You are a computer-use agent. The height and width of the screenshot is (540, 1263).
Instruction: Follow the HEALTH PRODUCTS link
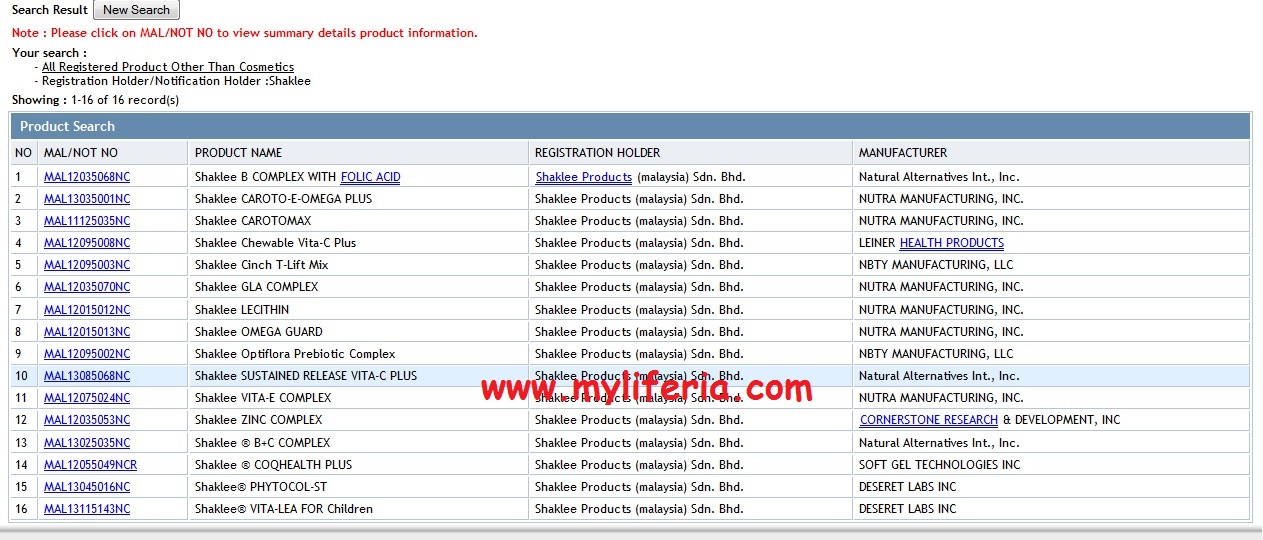point(952,243)
